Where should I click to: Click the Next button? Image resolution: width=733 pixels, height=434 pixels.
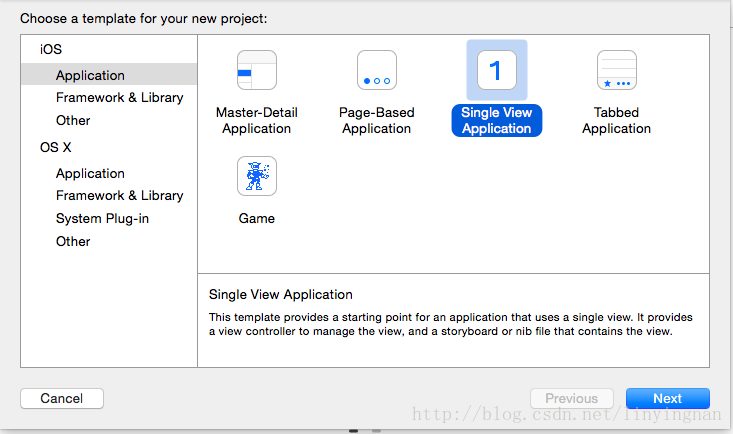point(668,398)
